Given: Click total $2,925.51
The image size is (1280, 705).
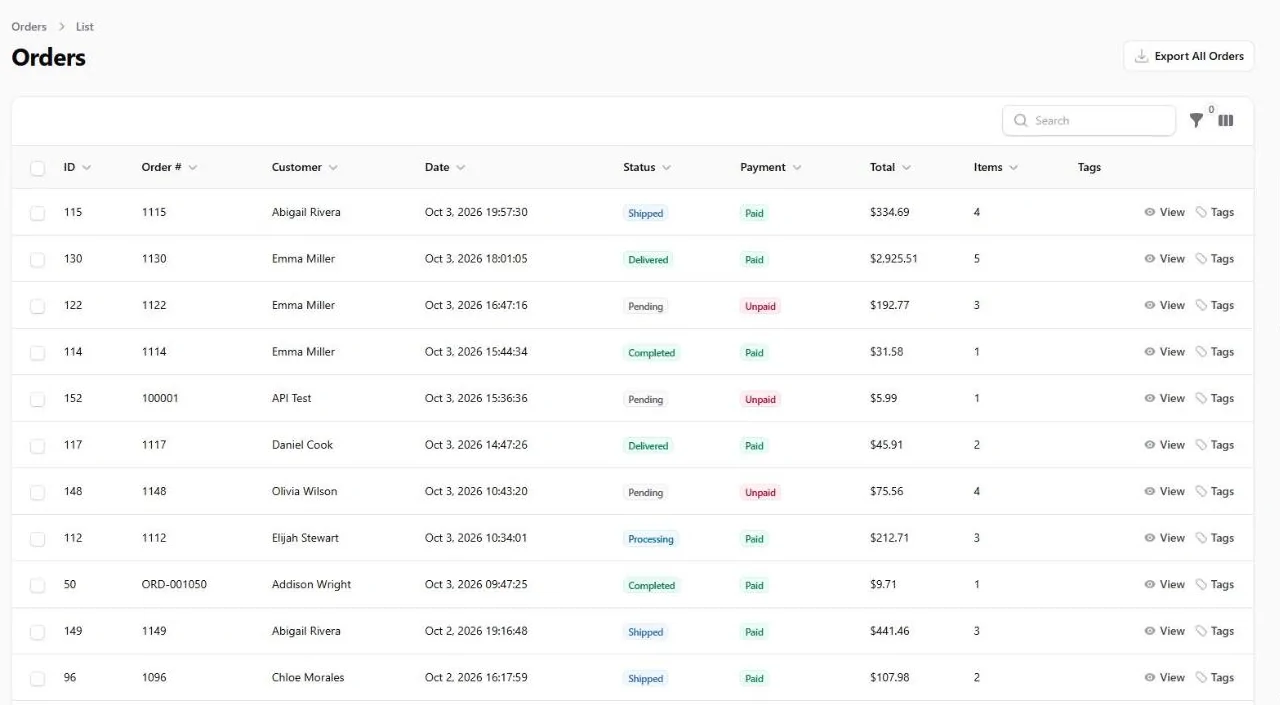Looking at the screenshot, I should point(893,259).
